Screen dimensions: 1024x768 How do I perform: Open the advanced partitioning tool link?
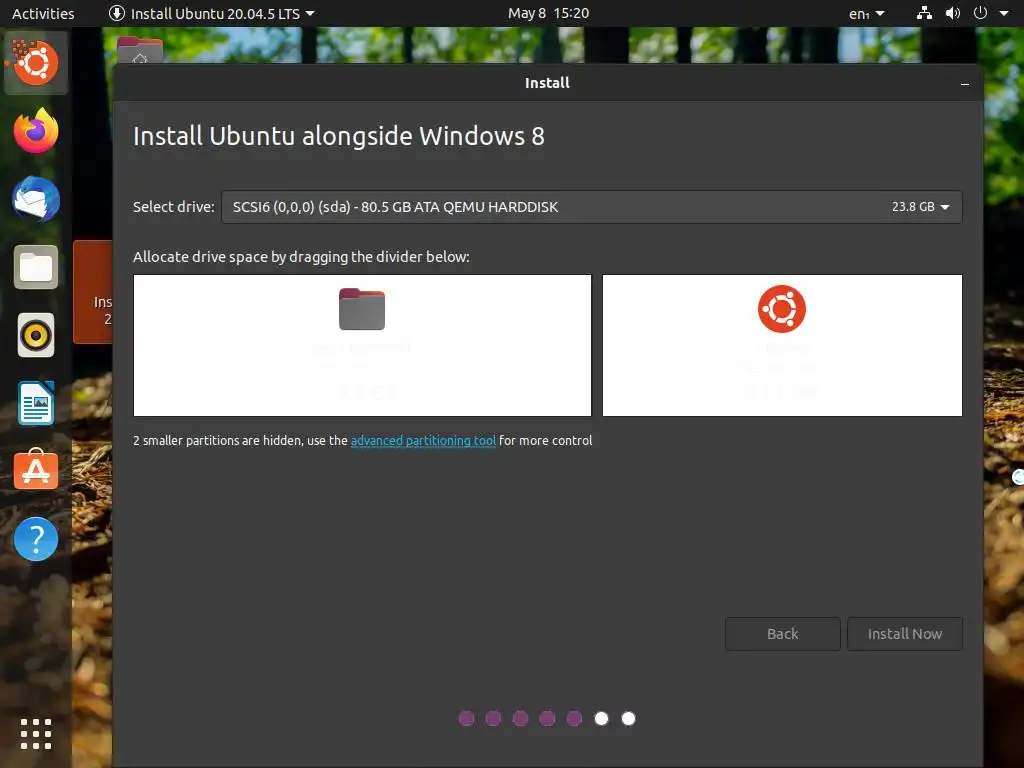coord(423,441)
